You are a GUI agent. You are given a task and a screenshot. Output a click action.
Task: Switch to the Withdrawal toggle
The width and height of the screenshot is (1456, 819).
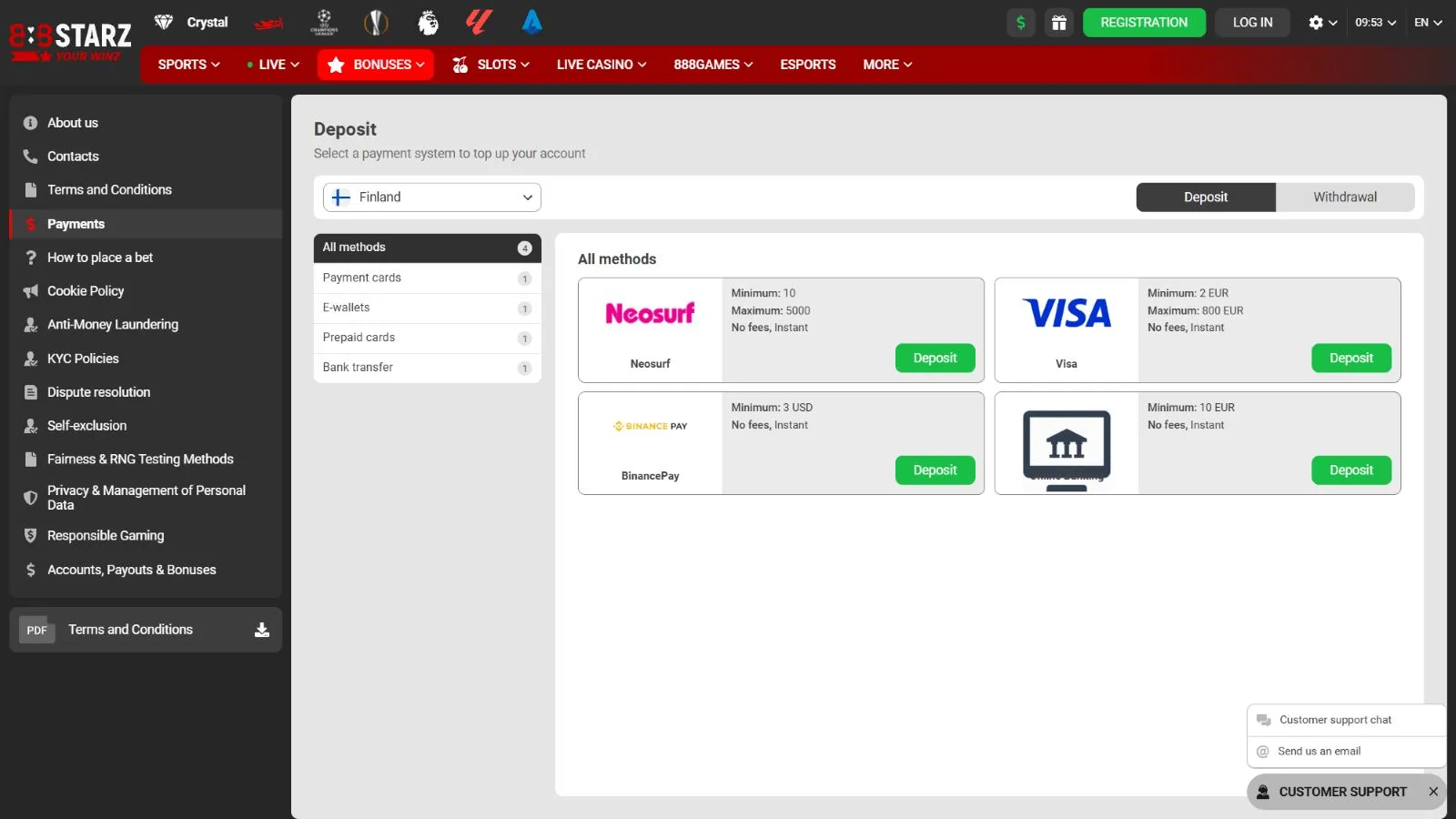(x=1344, y=197)
